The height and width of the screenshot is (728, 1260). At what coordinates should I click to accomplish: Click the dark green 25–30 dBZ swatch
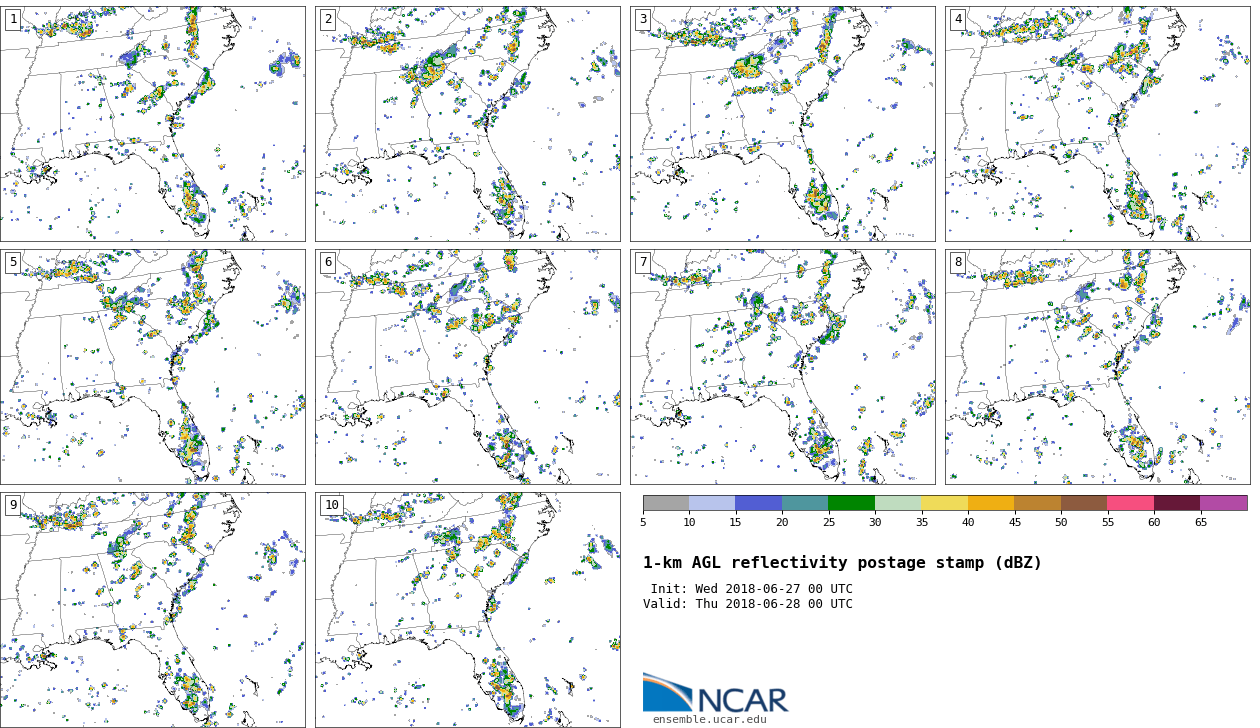click(851, 503)
